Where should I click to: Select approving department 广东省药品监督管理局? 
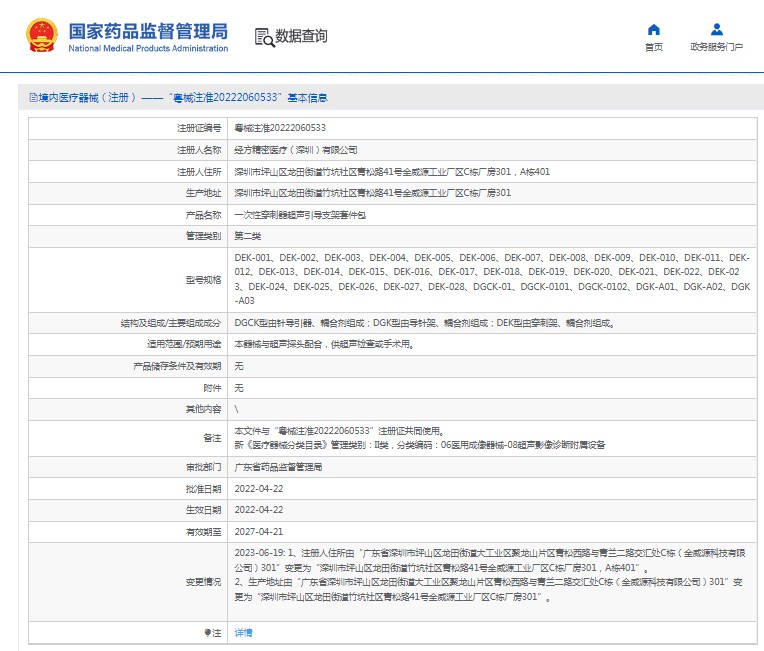(x=278, y=467)
